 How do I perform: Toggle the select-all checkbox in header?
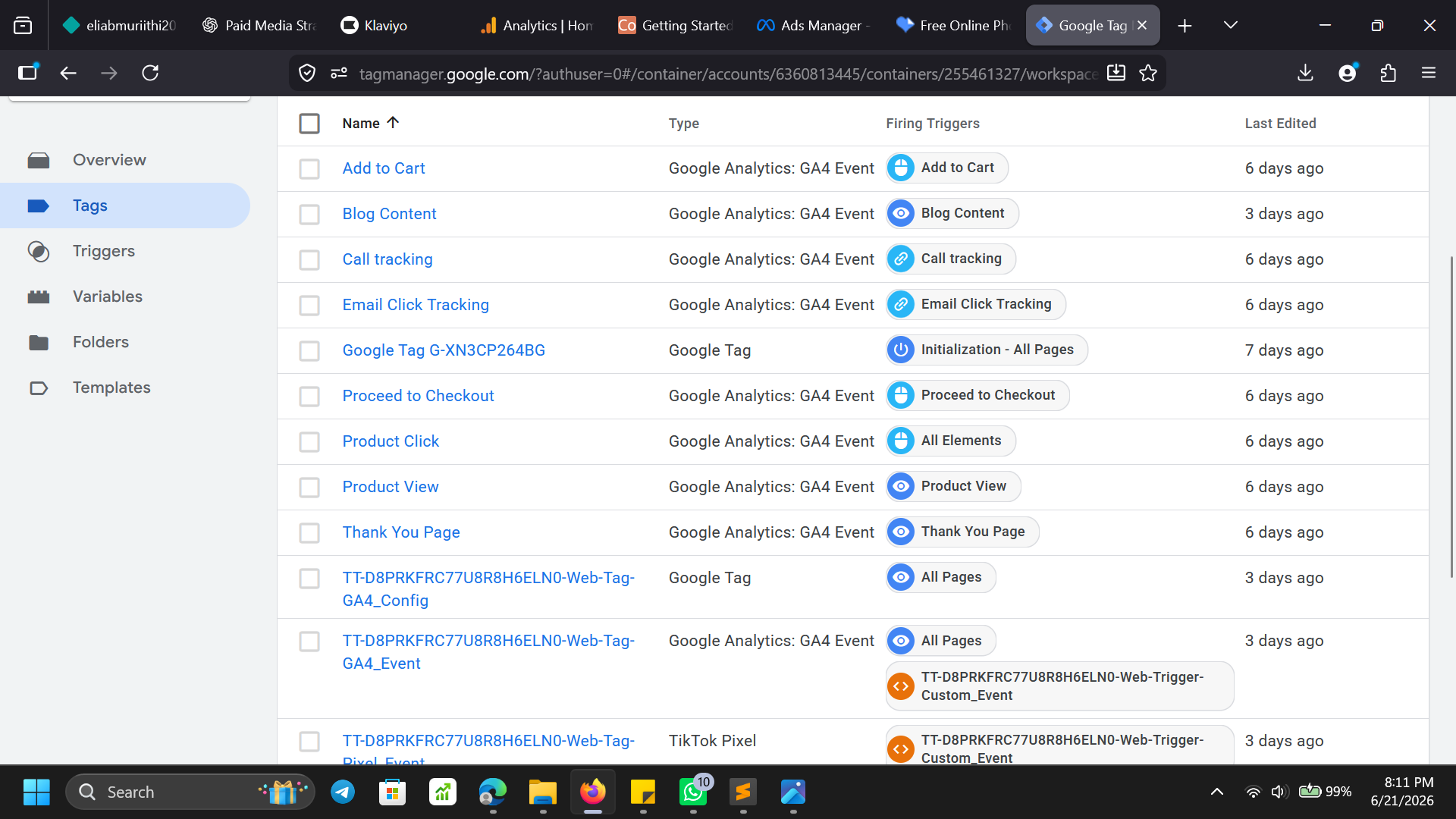(x=309, y=124)
